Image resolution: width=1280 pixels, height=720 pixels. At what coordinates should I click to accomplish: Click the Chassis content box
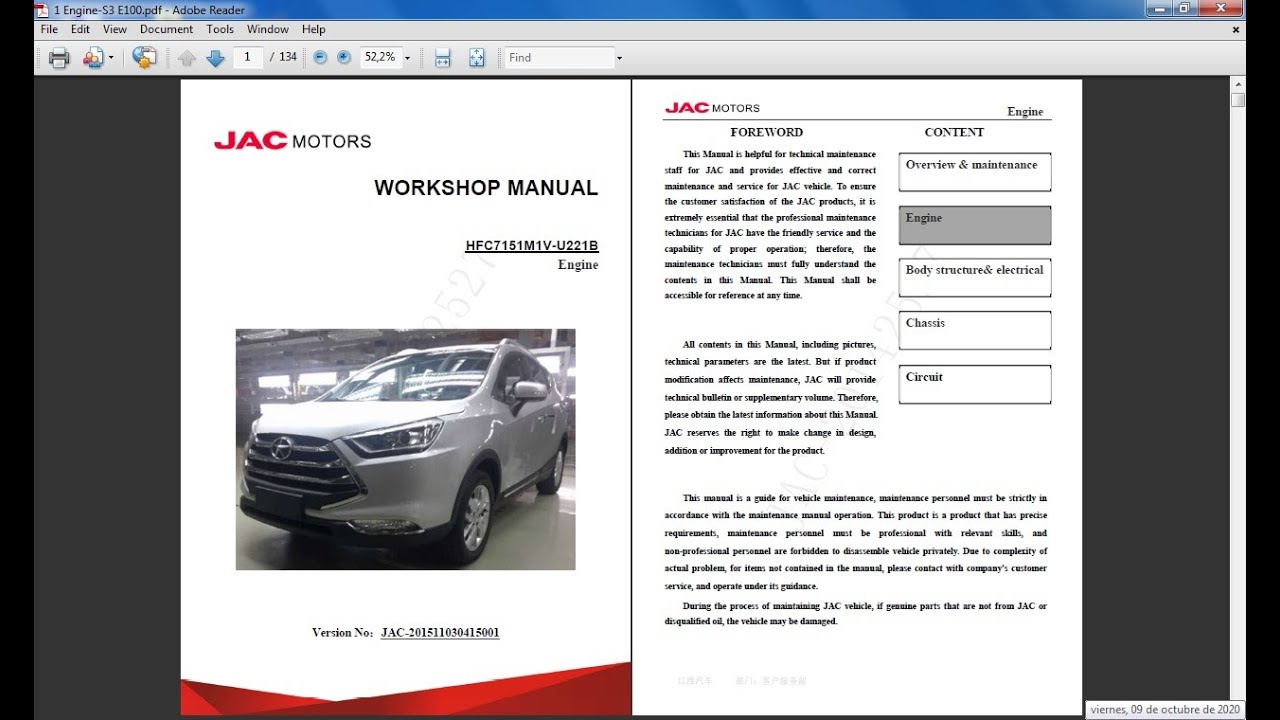pyautogui.click(x=975, y=330)
